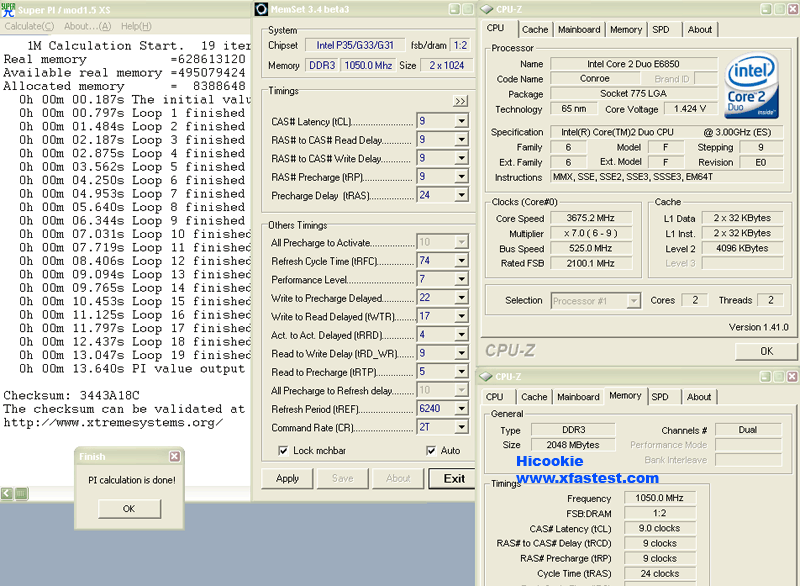This screenshot has width=800, height=586.
Task: Open the Write to Read Delayed (tWTR) dropdown
Action: (461, 316)
